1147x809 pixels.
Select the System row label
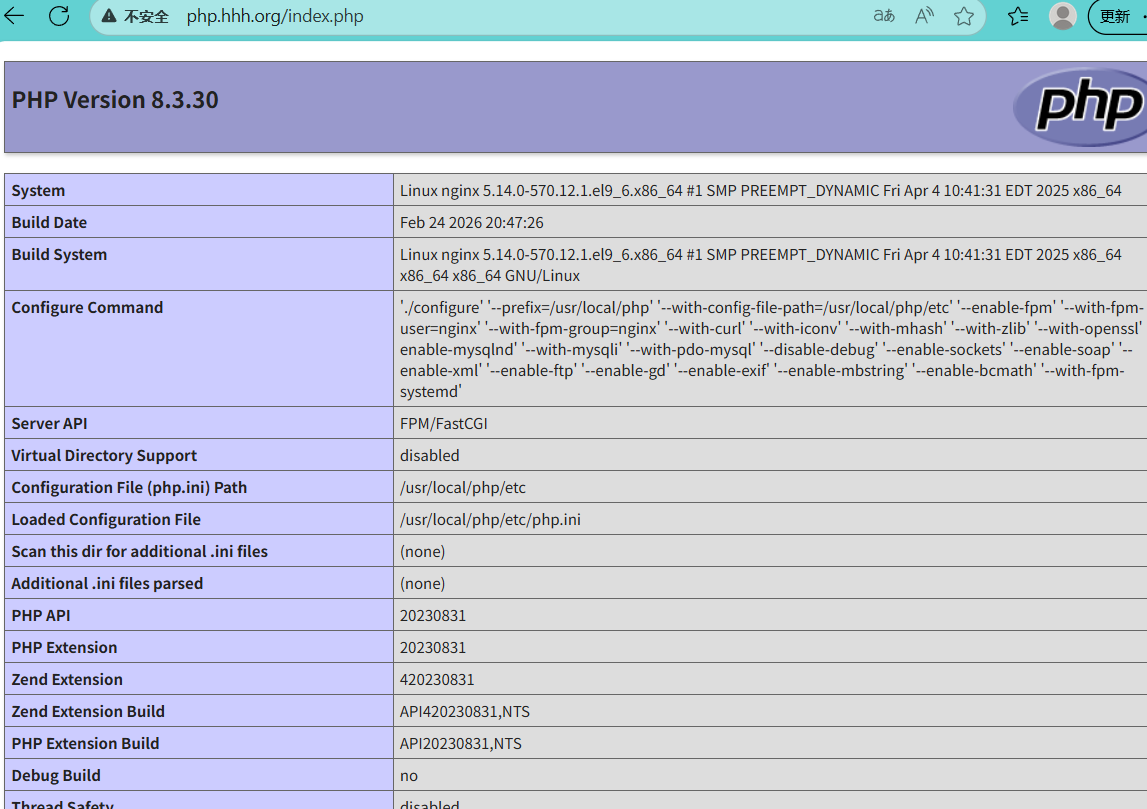[38, 191]
